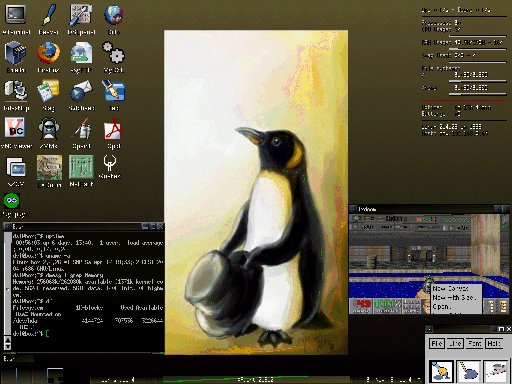Open the Font menu in paint window
The image size is (512, 384).
tap(475, 343)
